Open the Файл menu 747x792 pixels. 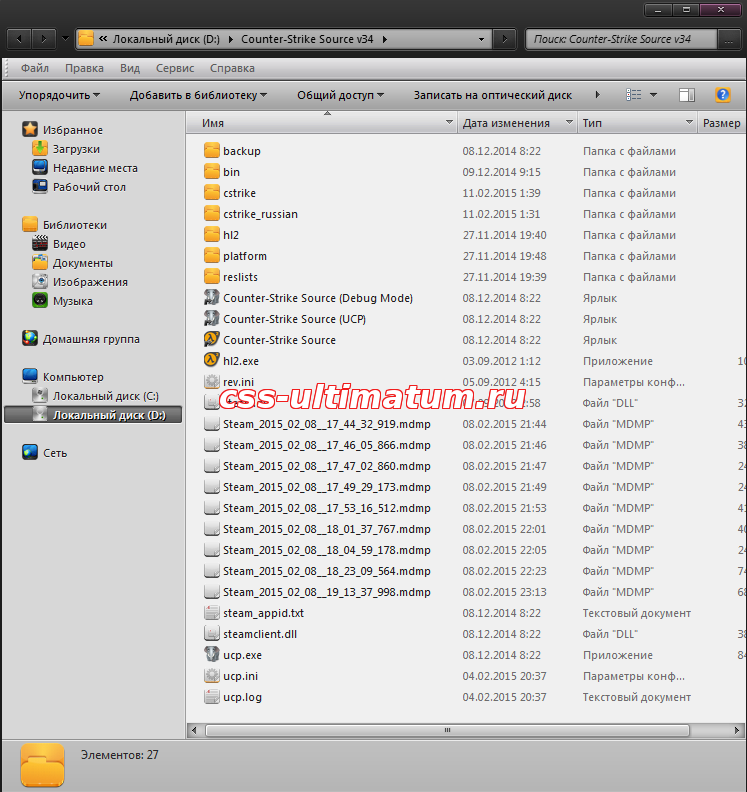click(35, 68)
